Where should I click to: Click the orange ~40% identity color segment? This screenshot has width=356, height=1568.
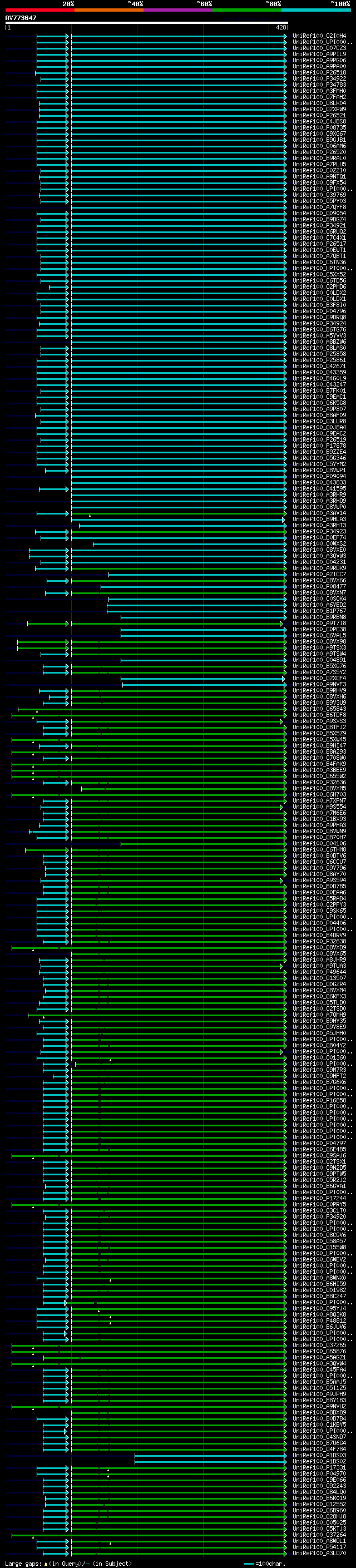click(x=109, y=10)
